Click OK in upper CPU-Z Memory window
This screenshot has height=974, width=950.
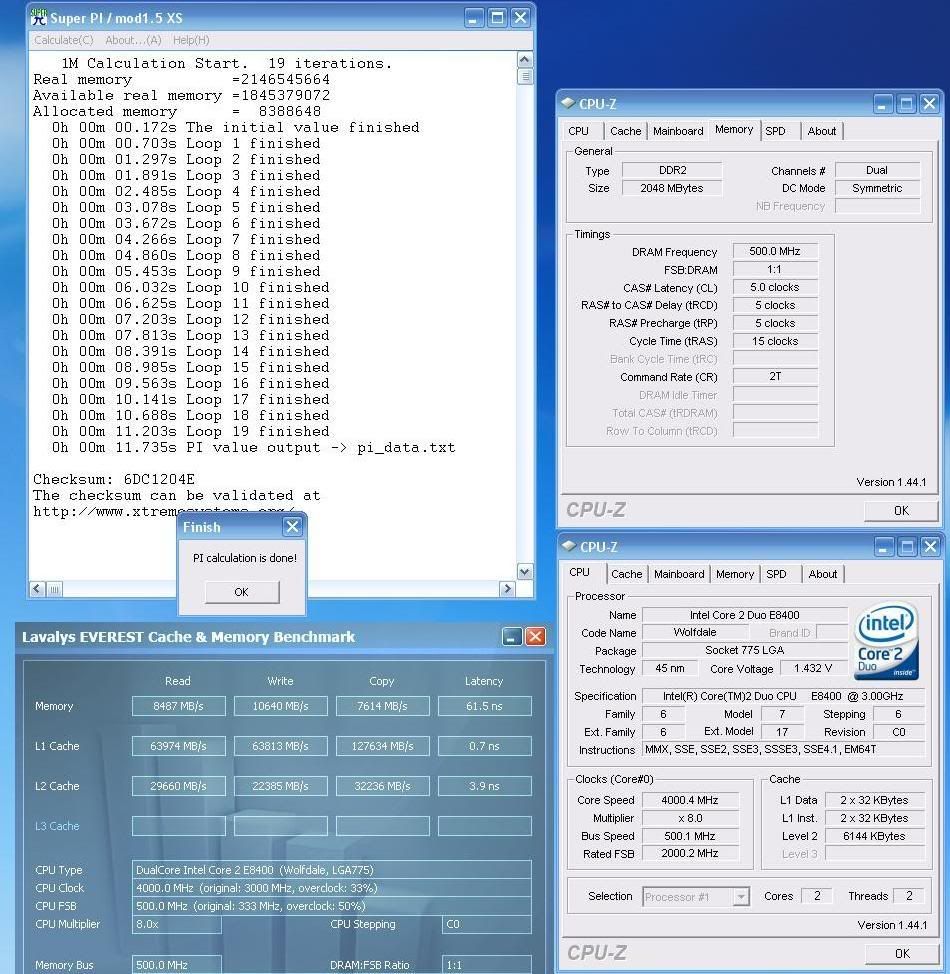[x=901, y=511]
